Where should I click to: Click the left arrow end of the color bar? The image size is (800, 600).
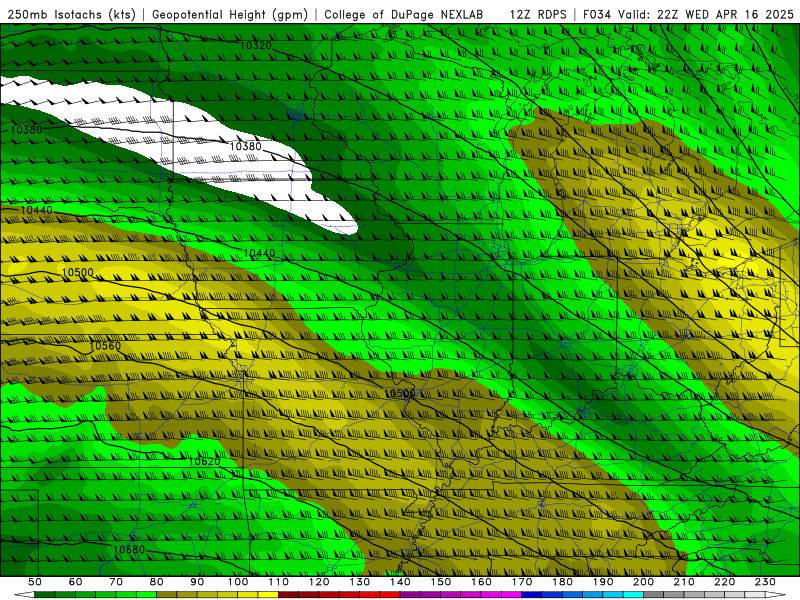pos(24,595)
